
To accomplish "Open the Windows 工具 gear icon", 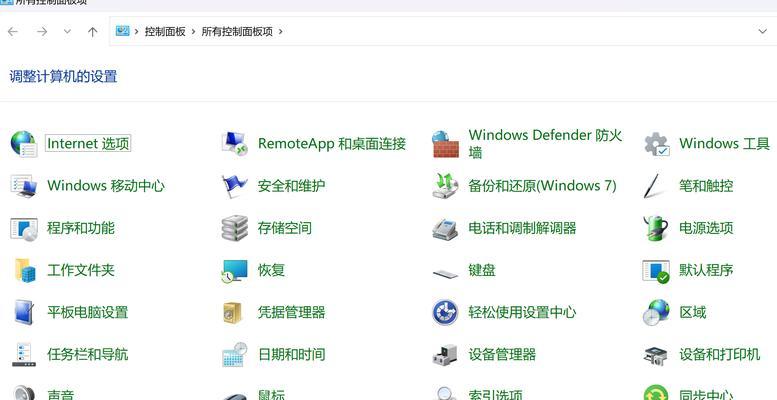I will [x=656, y=144].
